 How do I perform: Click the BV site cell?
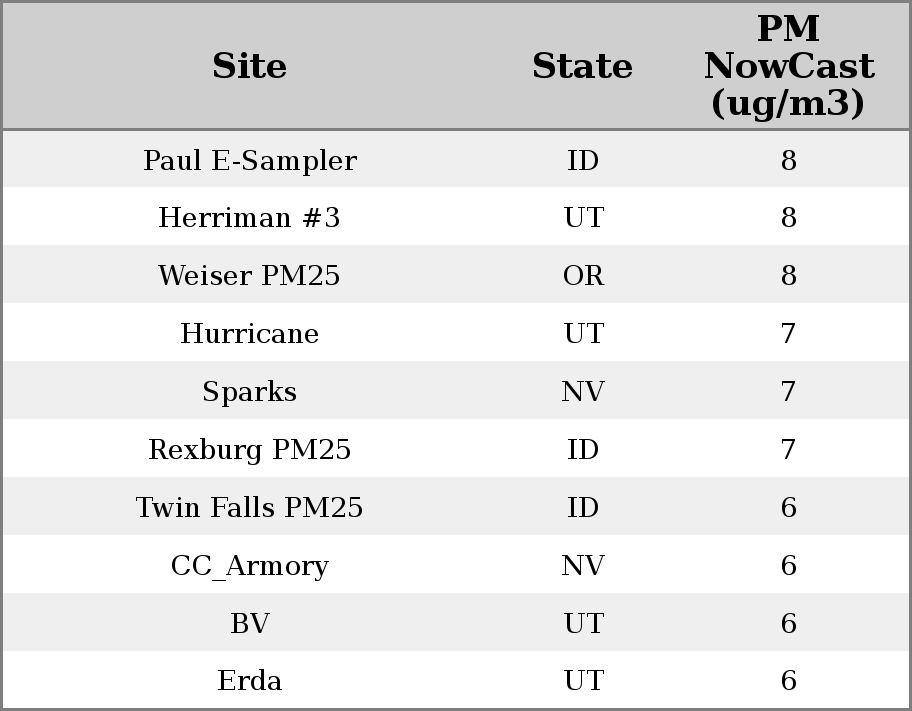point(249,624)
